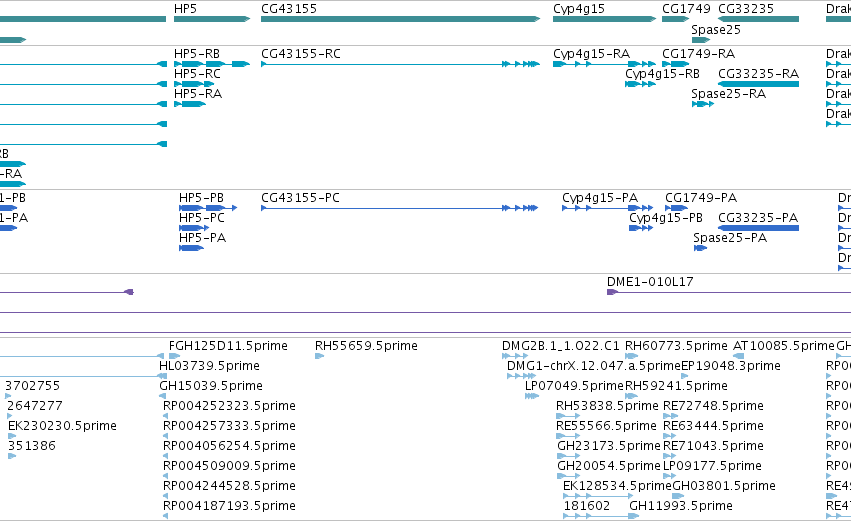Click EST GH20054.5prime
This screenshot has width=851, height=521.
pos(608,466)
